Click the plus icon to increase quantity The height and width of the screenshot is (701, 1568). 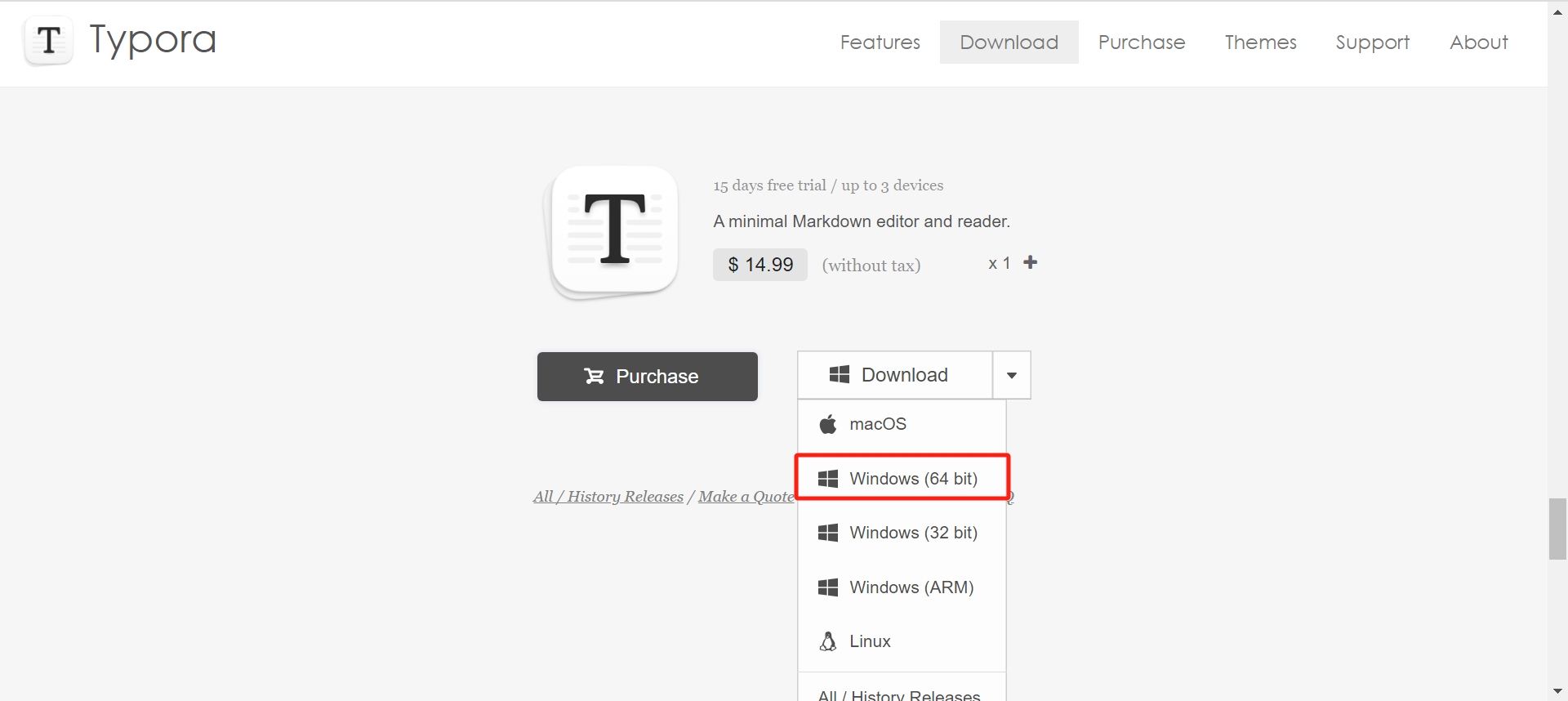tap(1031, 262)
